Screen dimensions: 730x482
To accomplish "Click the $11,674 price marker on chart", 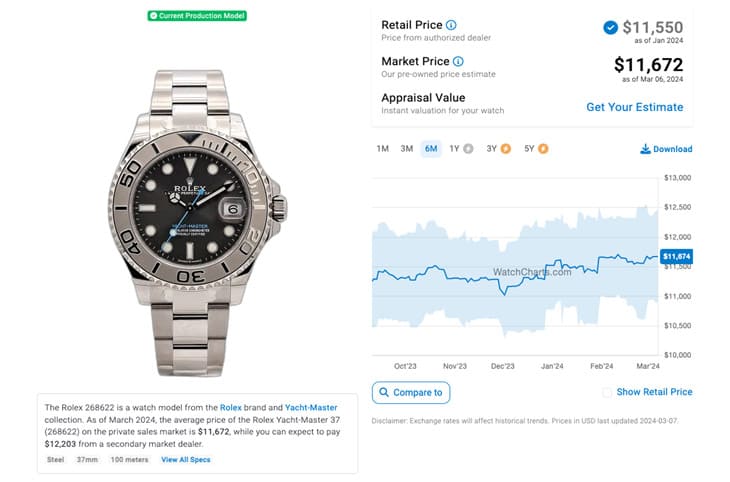I will point(676,257).
